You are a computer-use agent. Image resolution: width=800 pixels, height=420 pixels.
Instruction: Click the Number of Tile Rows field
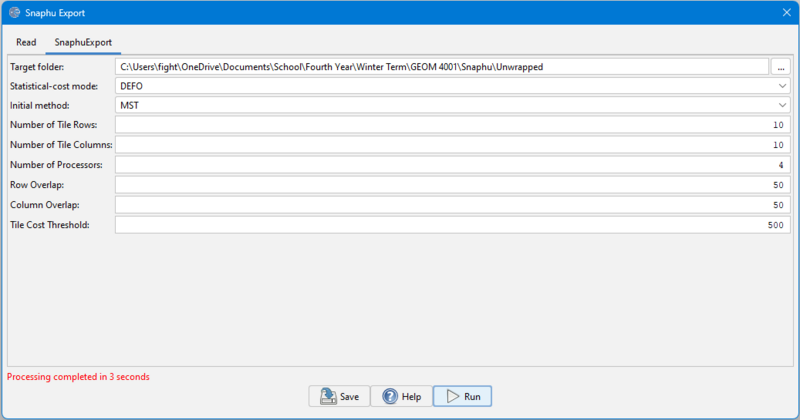click(x=452, y=125)
